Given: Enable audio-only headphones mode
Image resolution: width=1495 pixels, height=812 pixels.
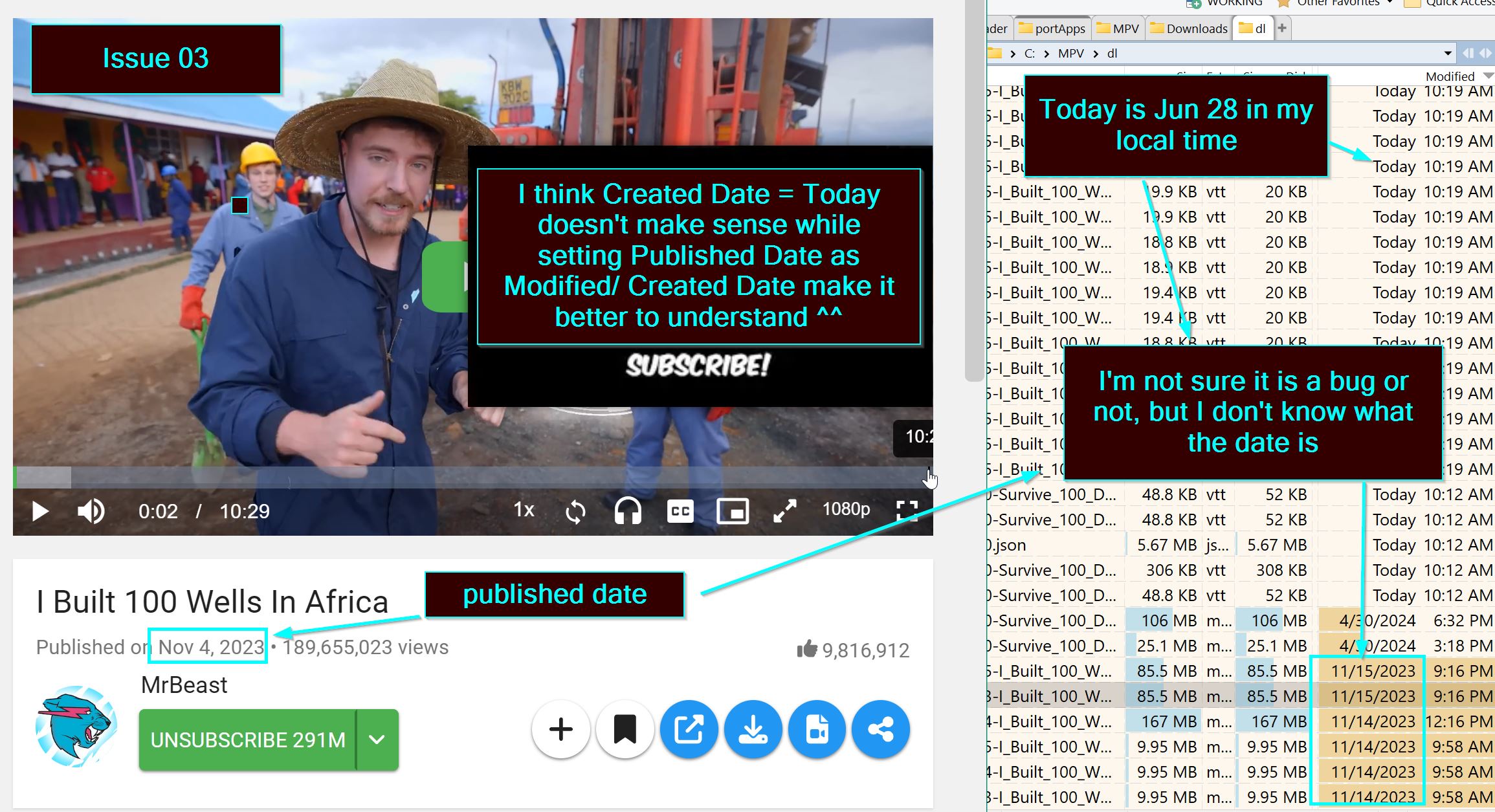Looking at the screenshot, I should tap(628, 511).
